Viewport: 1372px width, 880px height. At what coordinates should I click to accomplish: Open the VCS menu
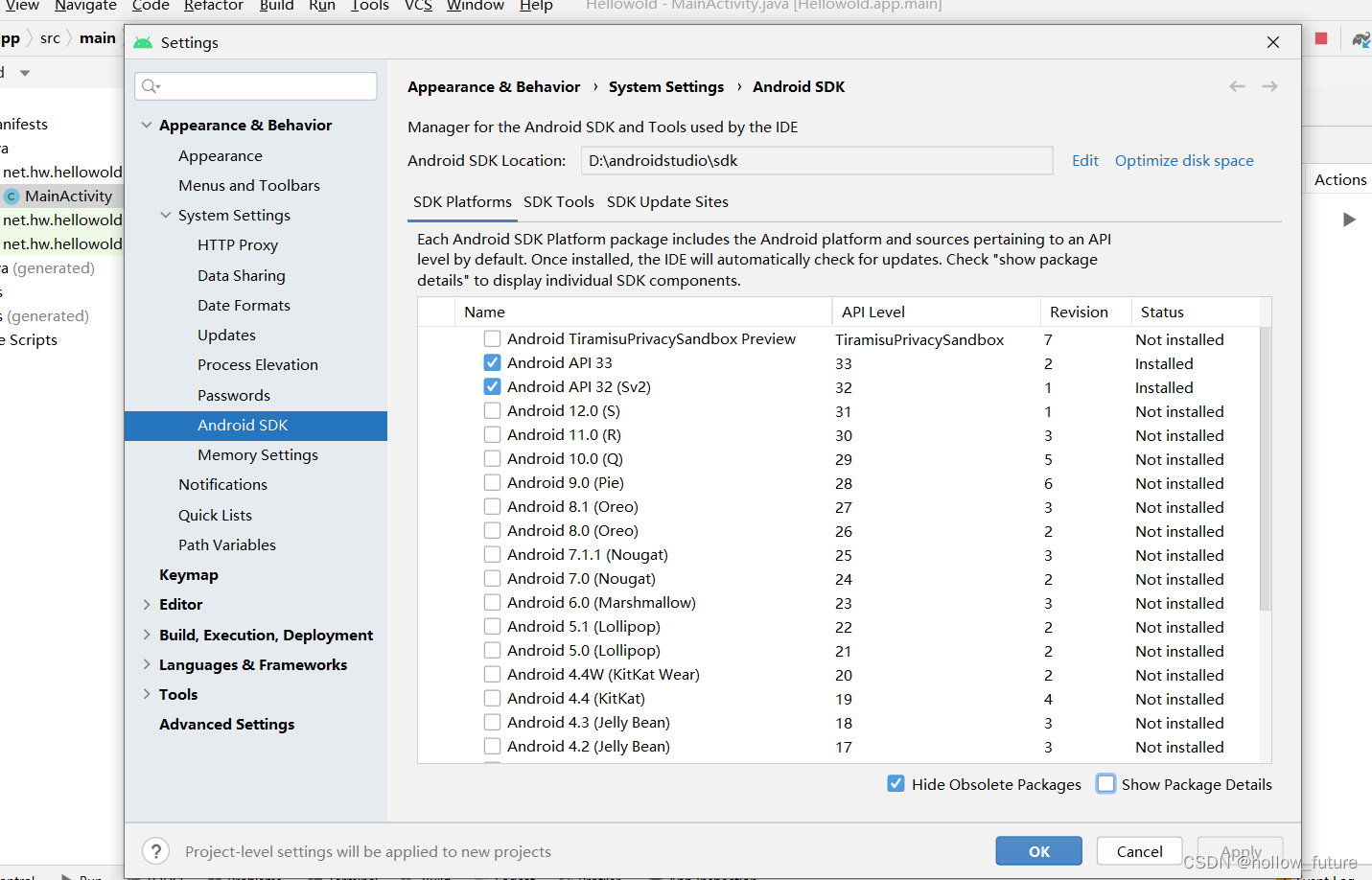(418, 6)
